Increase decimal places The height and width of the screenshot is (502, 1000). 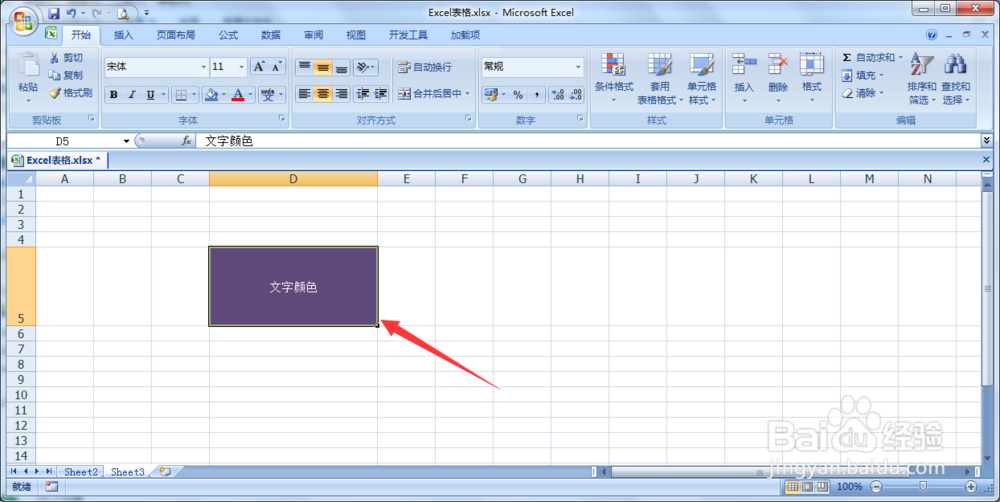(x=557, y=94)
